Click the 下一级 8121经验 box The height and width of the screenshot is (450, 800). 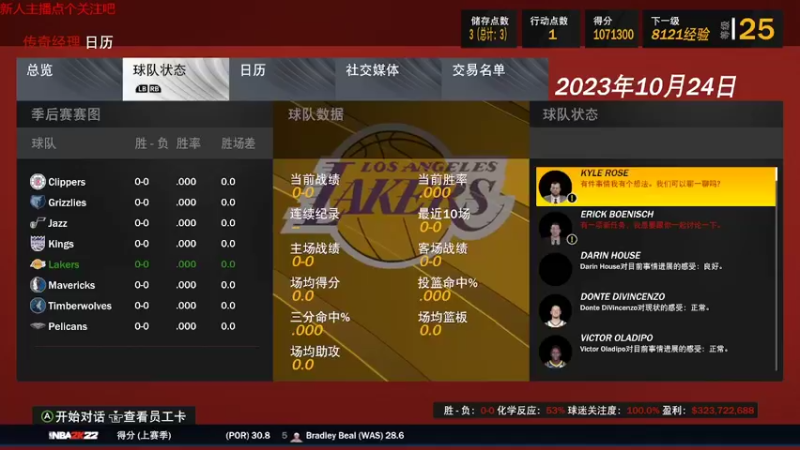680,29
